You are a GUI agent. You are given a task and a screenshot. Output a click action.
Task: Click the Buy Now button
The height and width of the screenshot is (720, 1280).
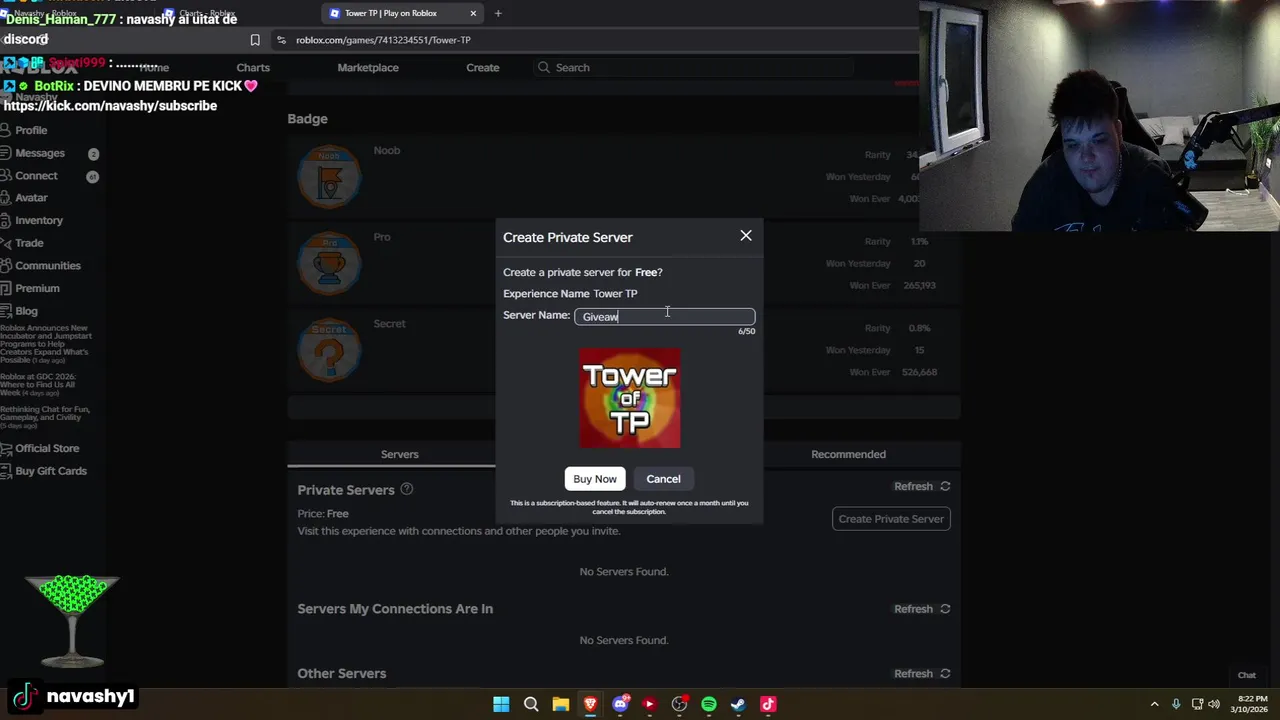(x=595, y=479)
